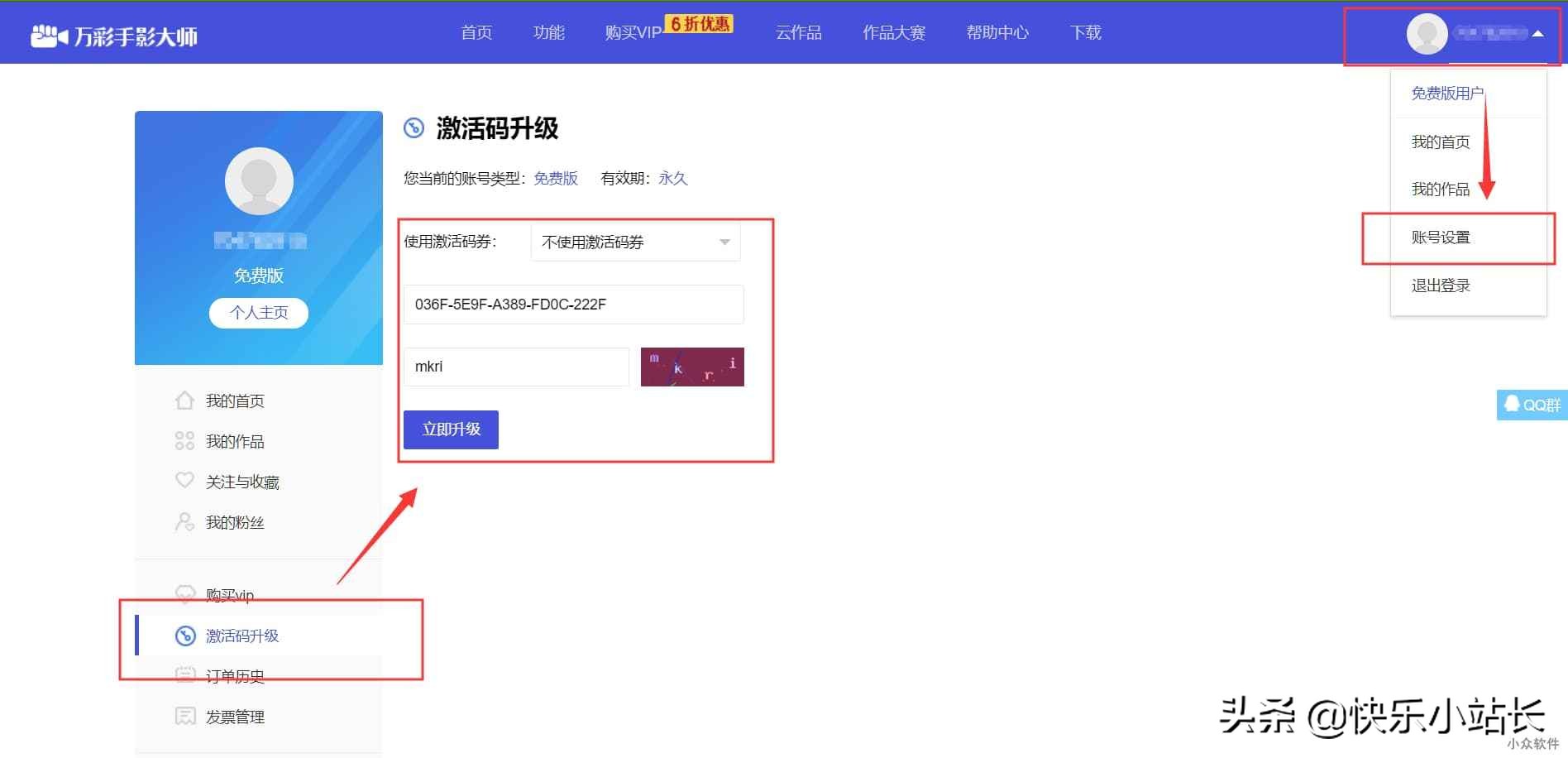This screenshot has height=758, width=1568.
Task: Click the 万彩手影大师 logo icon
Action: (49, 36)
